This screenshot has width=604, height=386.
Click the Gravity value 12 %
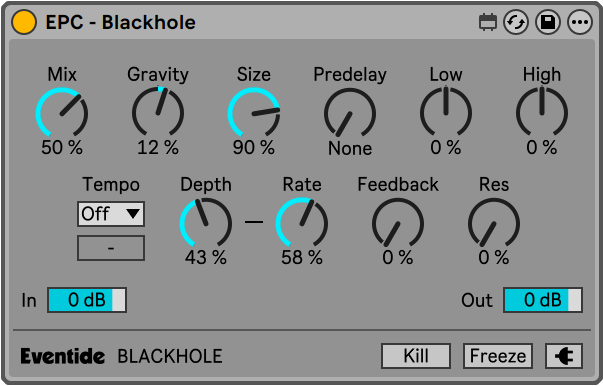(158, 148)
